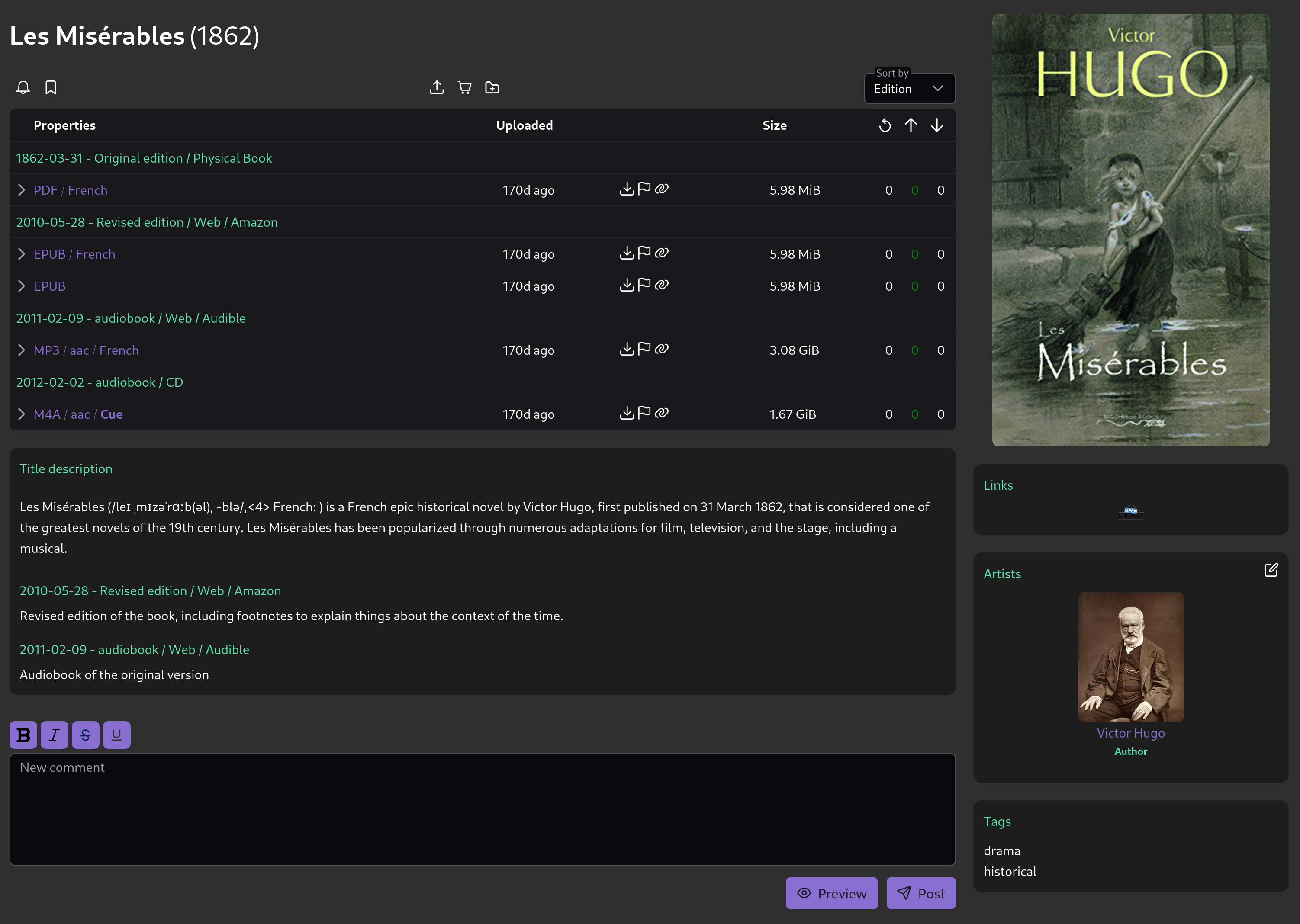Edit artists with the pencil icon
The width and height of the screenshot is (1300, 924).
click(1271, 570)
